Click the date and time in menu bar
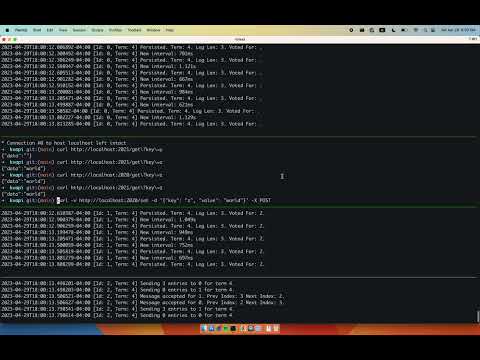Screen dimensions: 480x360 click(x=458, y=30)
